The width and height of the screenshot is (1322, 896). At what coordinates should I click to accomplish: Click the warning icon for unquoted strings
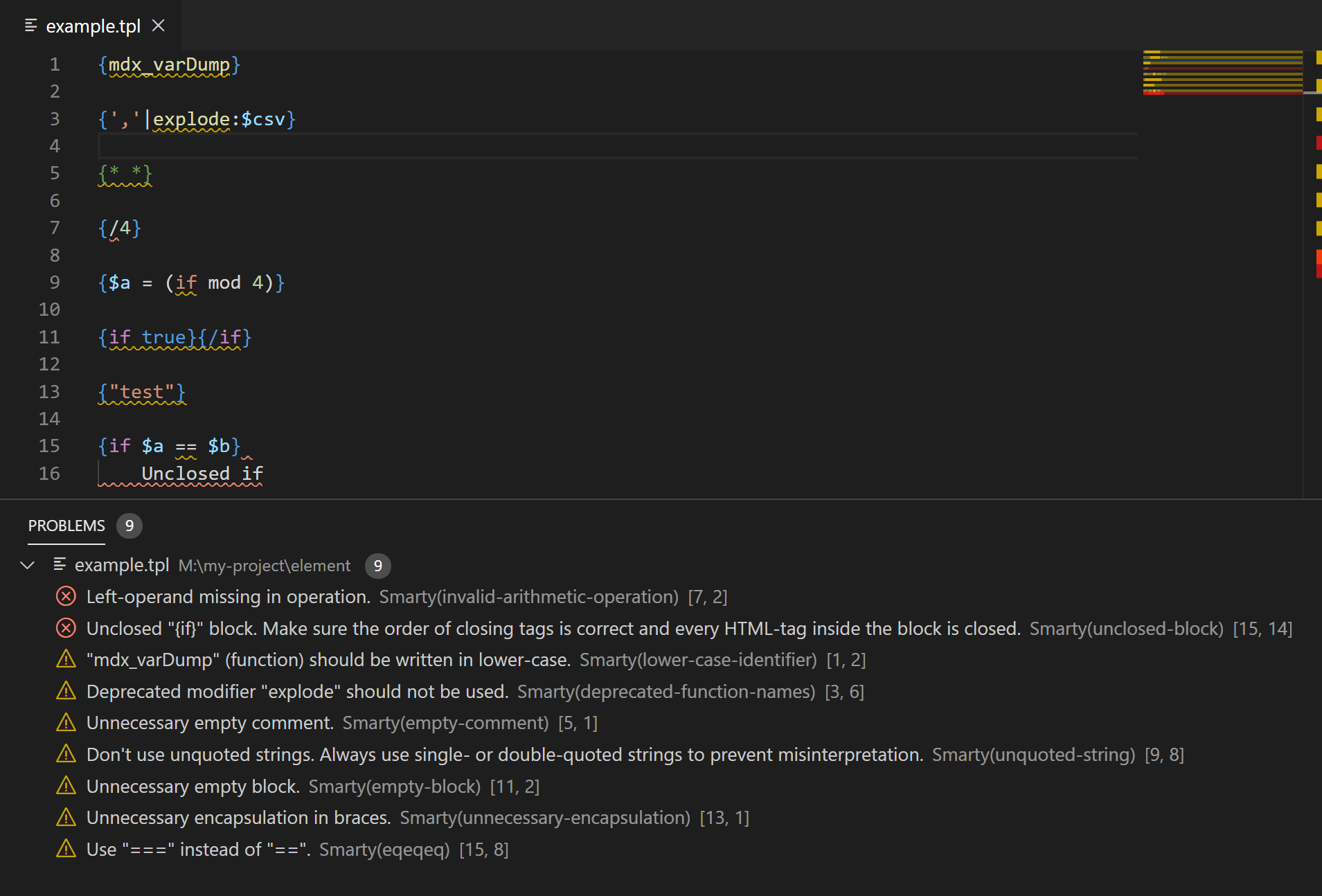(66, 754)
